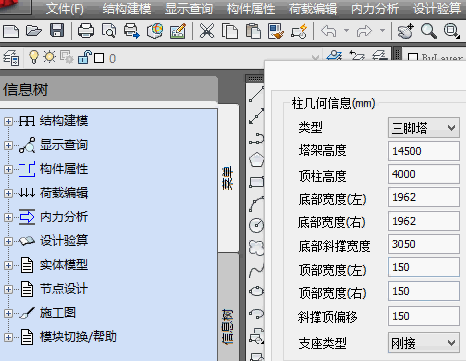Expand the 设计验算 tree node
The width and height of the screenshot is (466, 361).
point(8,241)
